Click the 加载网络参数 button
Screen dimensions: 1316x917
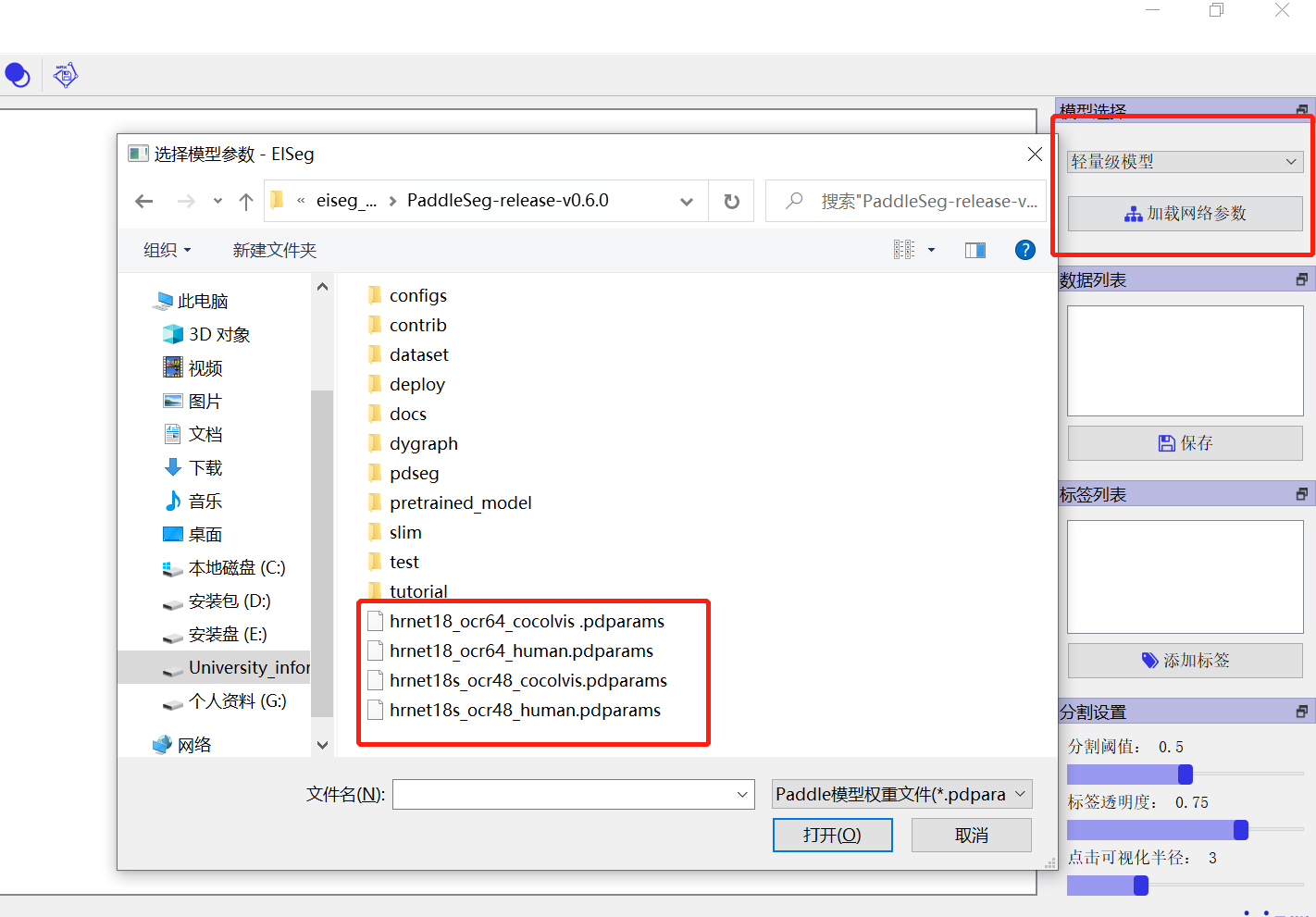tap(1185, 213)
